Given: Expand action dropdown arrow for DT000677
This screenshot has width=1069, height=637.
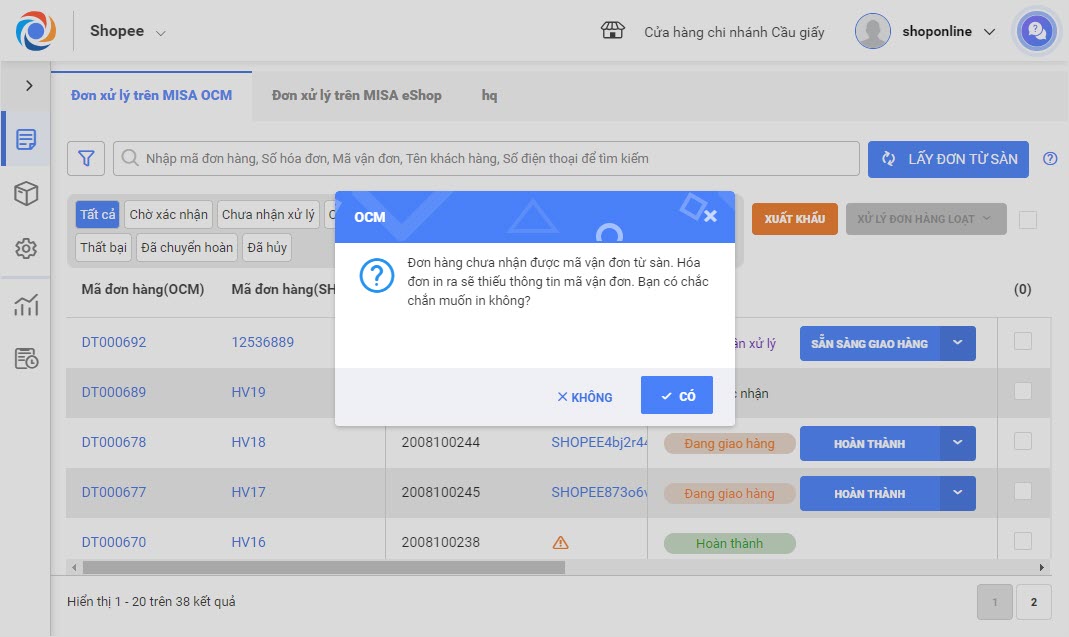Looking at the screenshot, I should tap(957, 493).
